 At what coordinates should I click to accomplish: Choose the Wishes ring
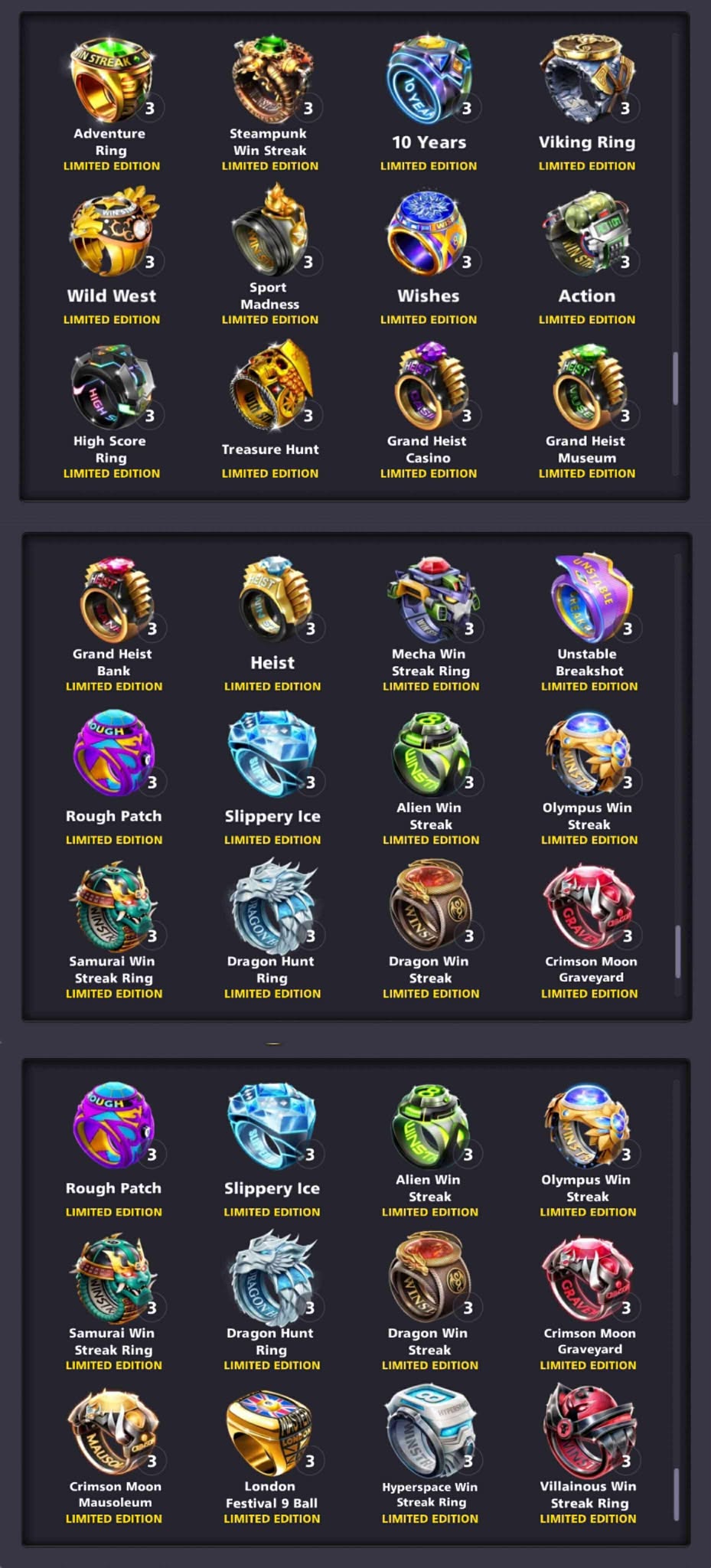(429, 233)
